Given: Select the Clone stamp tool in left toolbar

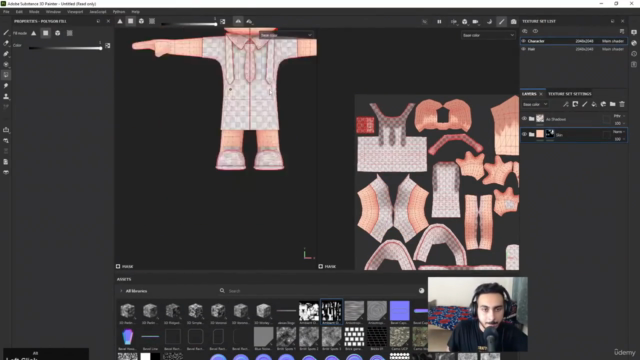Looking at the screenshot, I should (6, 97).
